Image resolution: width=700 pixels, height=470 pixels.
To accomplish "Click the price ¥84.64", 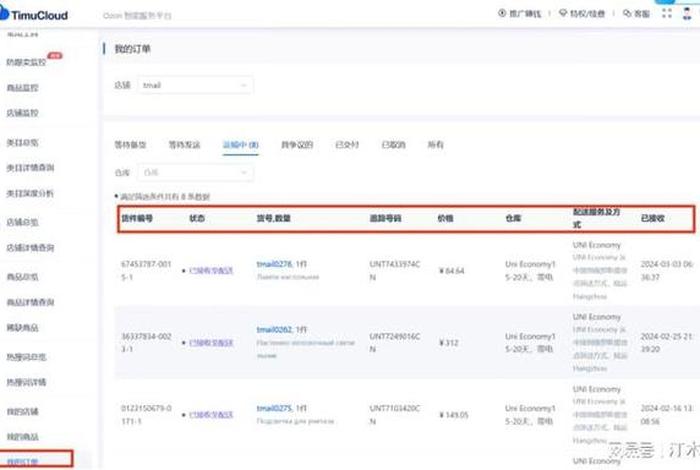I will pos(451,270).
